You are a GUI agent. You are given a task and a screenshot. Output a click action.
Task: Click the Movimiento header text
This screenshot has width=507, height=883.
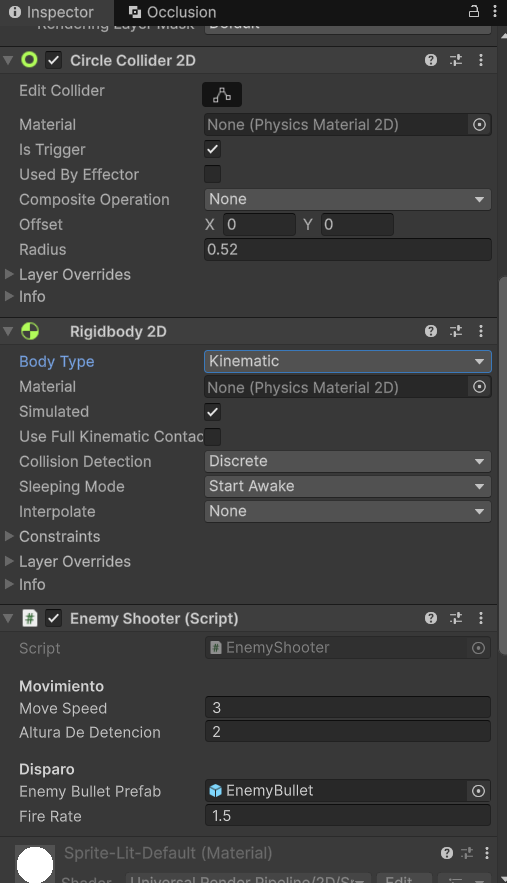(61, 686)
